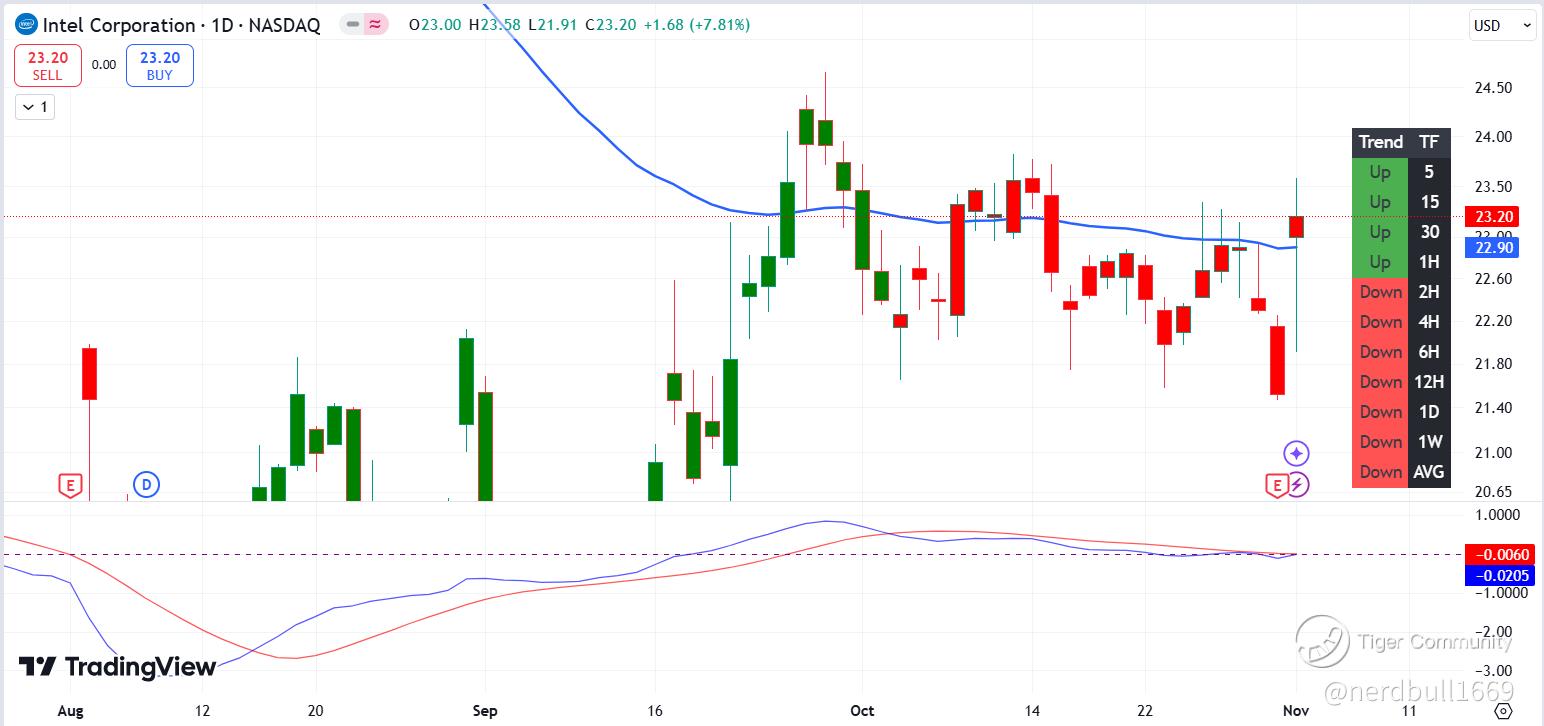The image size is (1544, 726).
Task: Click the date 20 on the time axis
Action: tap(316, 711)
